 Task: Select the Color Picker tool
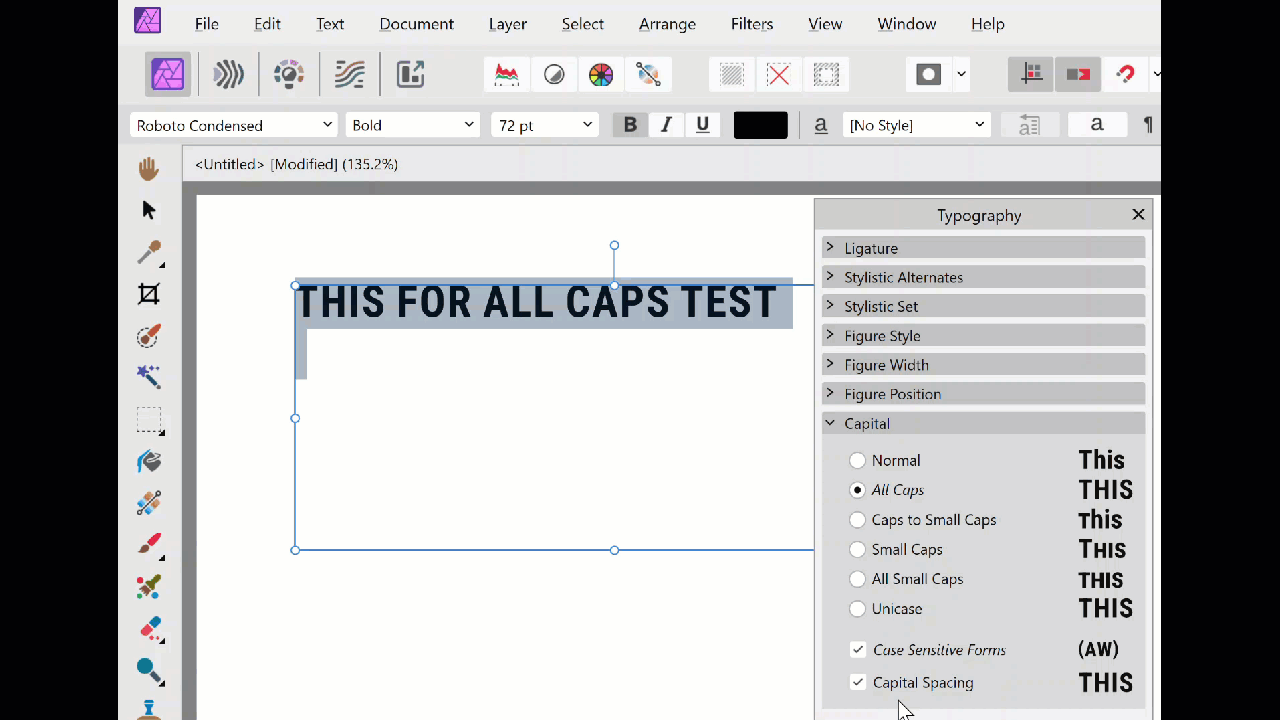tap(148, 252)
